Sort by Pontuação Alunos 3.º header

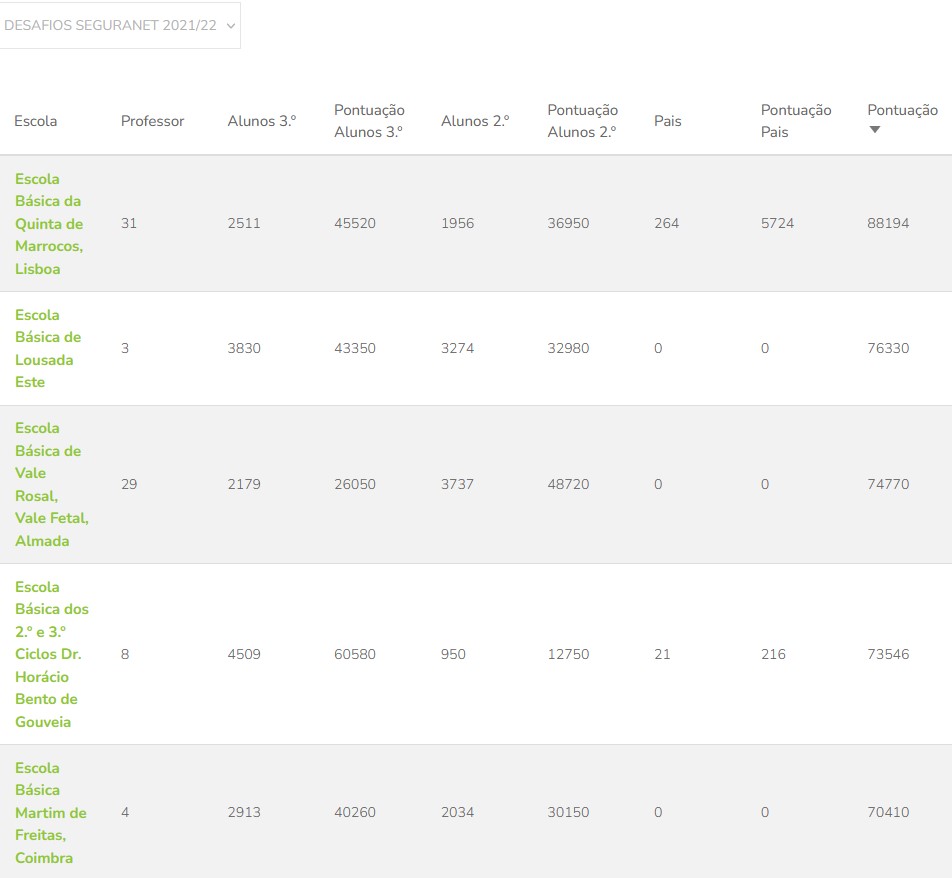(369, 121)
